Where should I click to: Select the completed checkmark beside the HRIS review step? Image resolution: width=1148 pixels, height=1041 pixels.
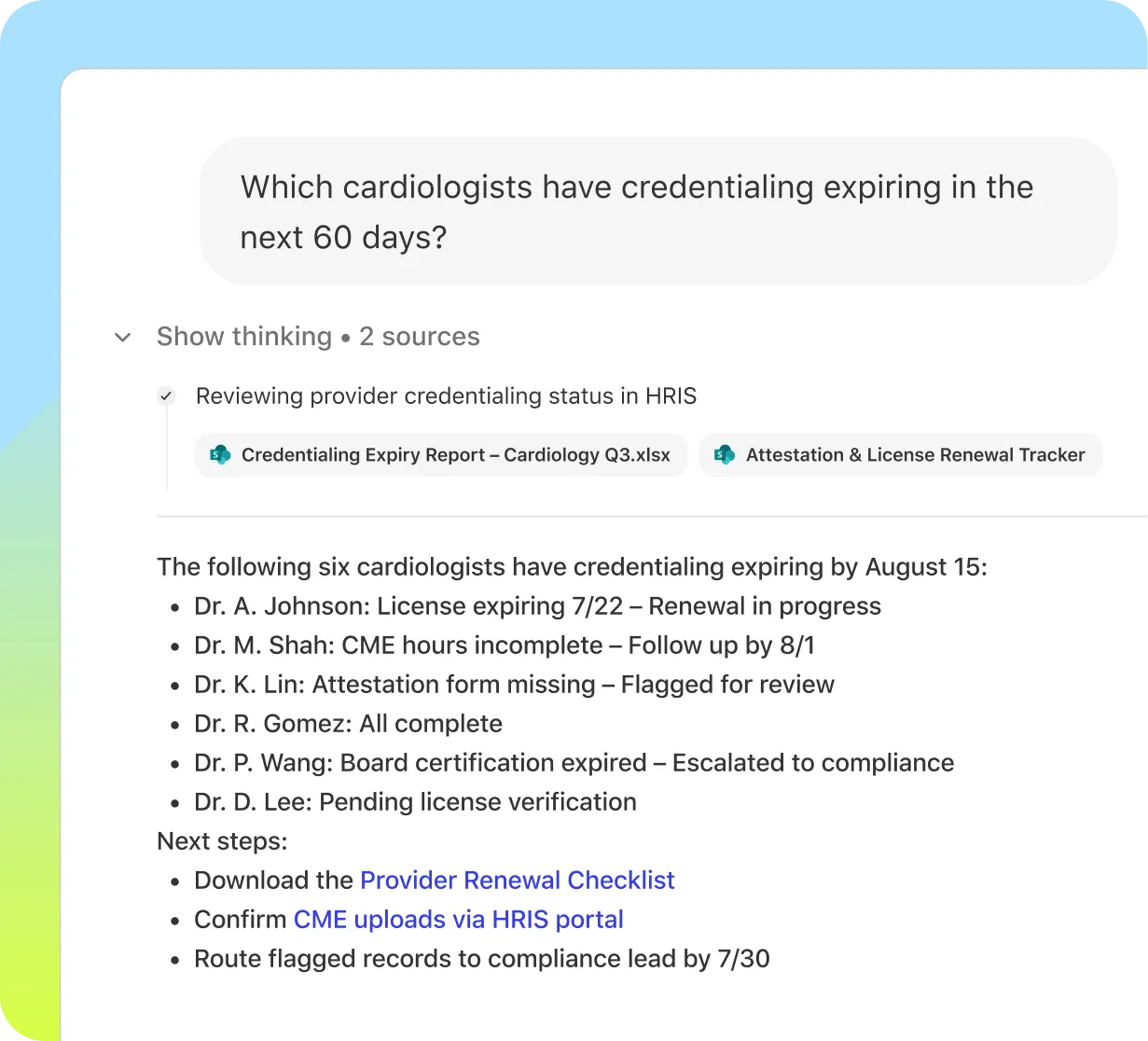[x=166, y=396]
